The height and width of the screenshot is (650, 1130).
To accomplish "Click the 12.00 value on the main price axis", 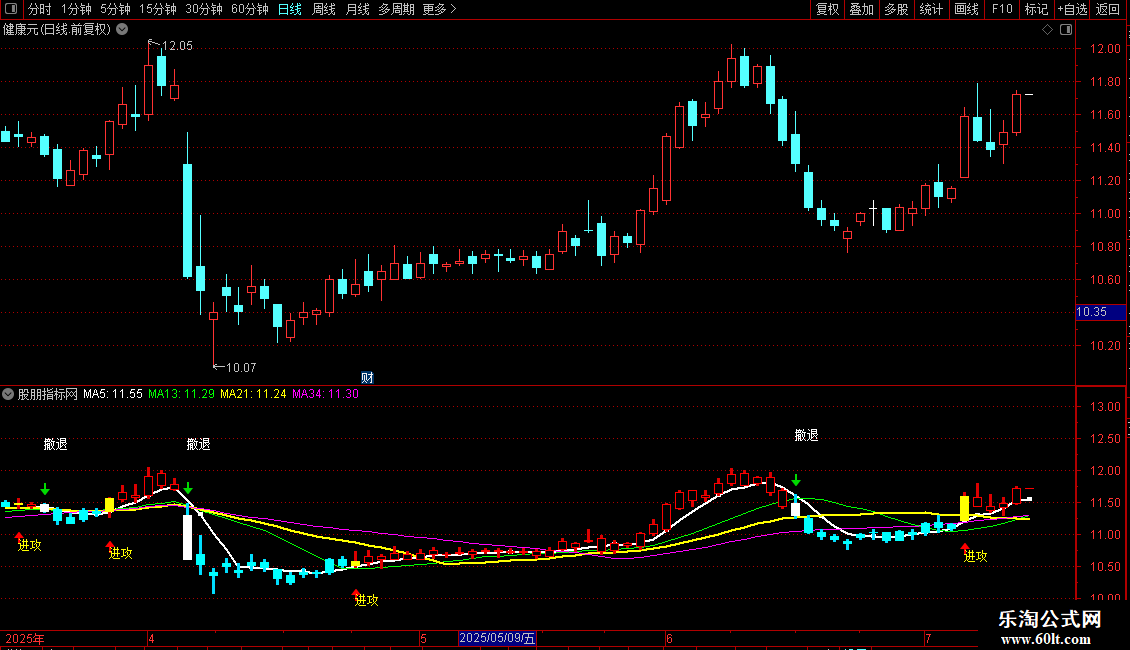I will (x=1105, y=49).
